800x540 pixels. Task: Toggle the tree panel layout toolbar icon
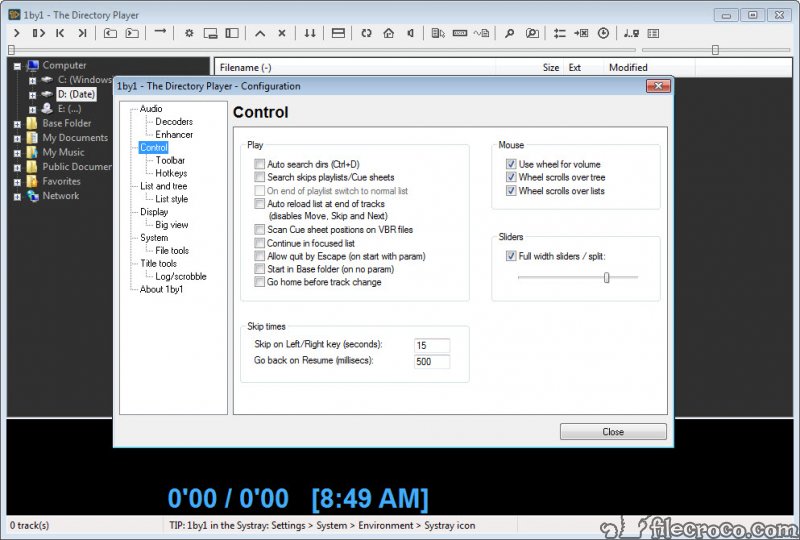[x=232, y=33]
